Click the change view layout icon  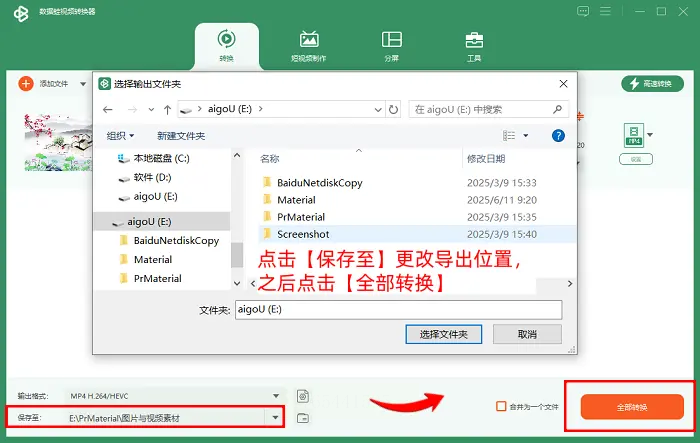point(509,135)
